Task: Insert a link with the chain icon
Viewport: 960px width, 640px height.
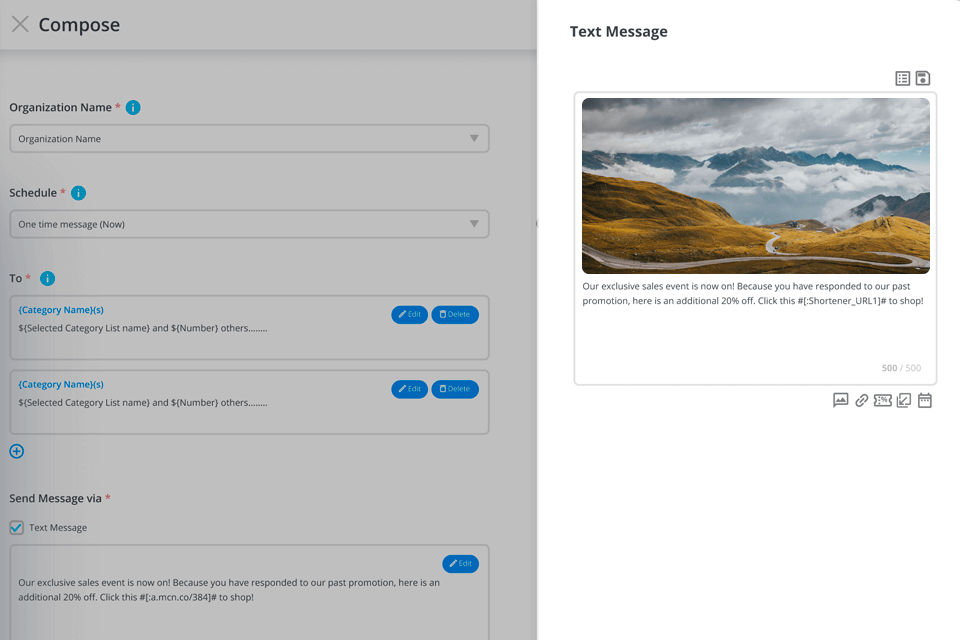Action: point(861,401)
